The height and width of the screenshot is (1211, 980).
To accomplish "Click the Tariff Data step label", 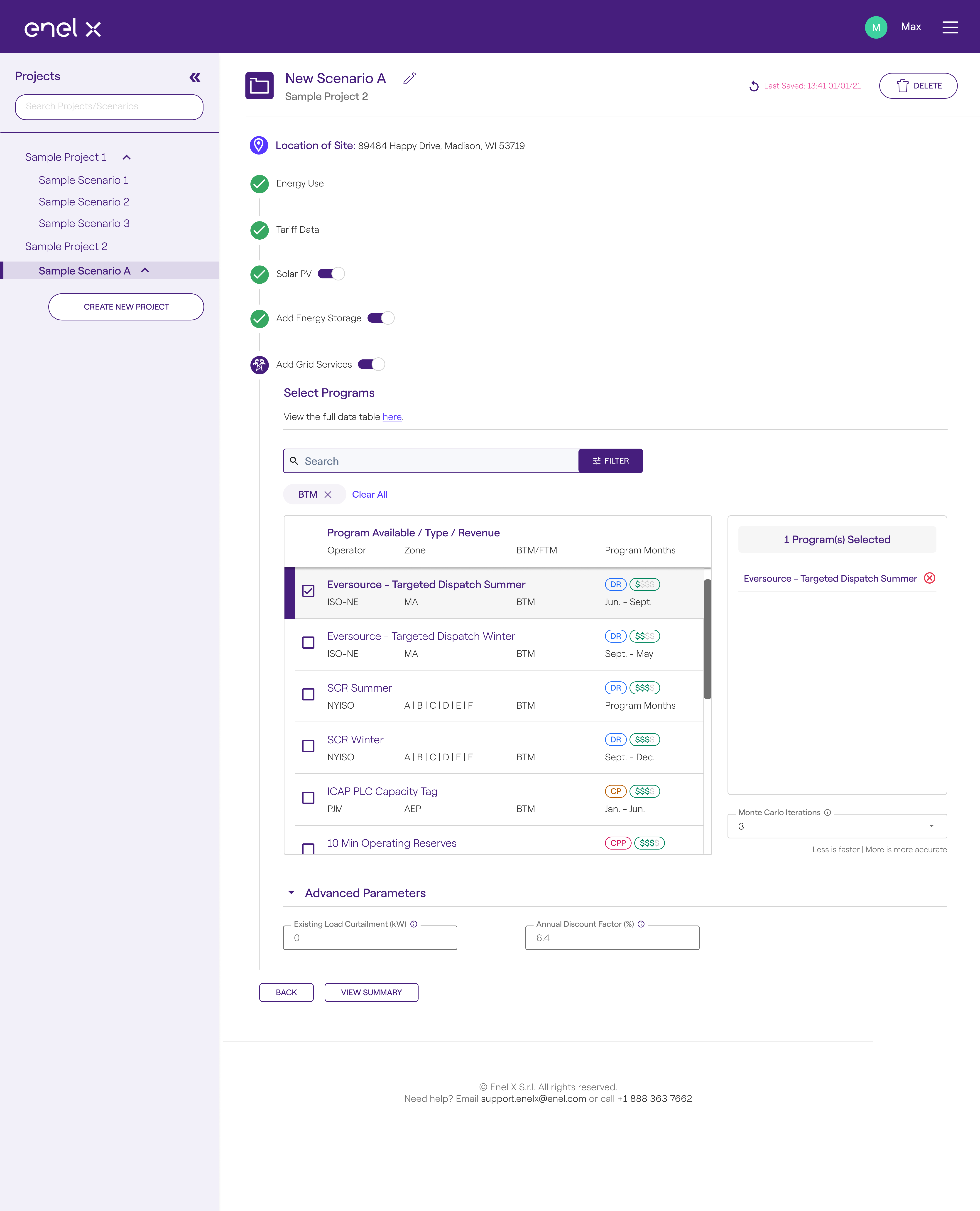I will (x=297, y=230).
